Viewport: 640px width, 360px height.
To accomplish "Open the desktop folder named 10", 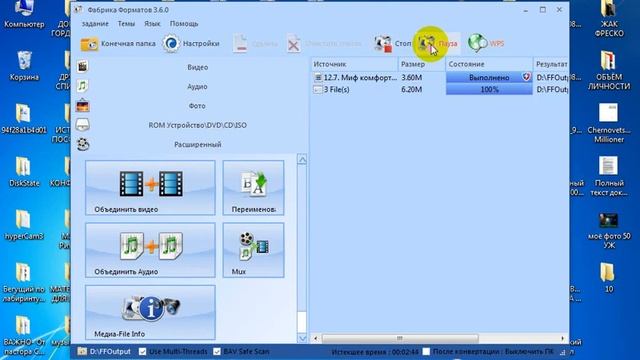I will click(x=608, y=278).
